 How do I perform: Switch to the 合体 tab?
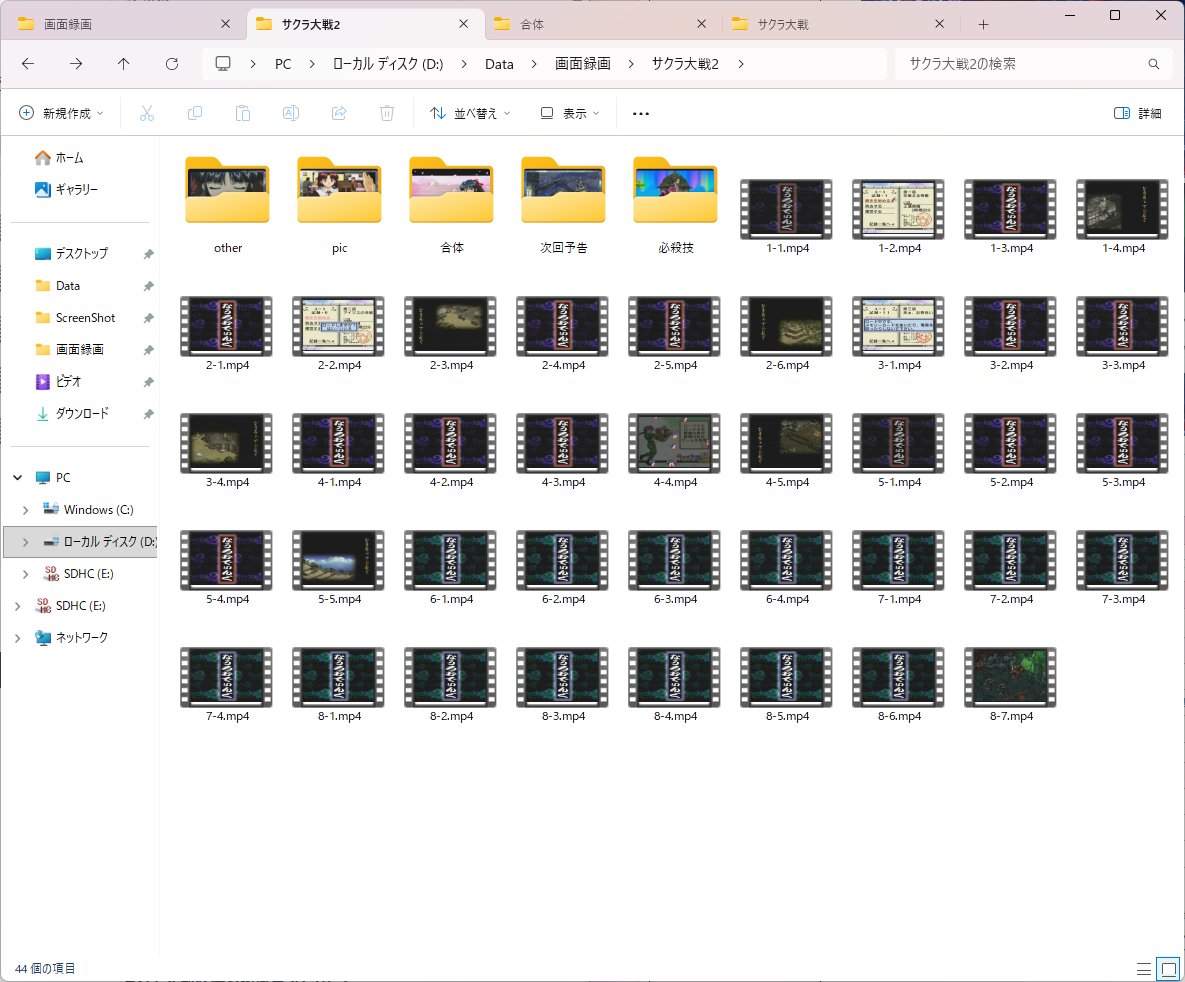[601, 24]
